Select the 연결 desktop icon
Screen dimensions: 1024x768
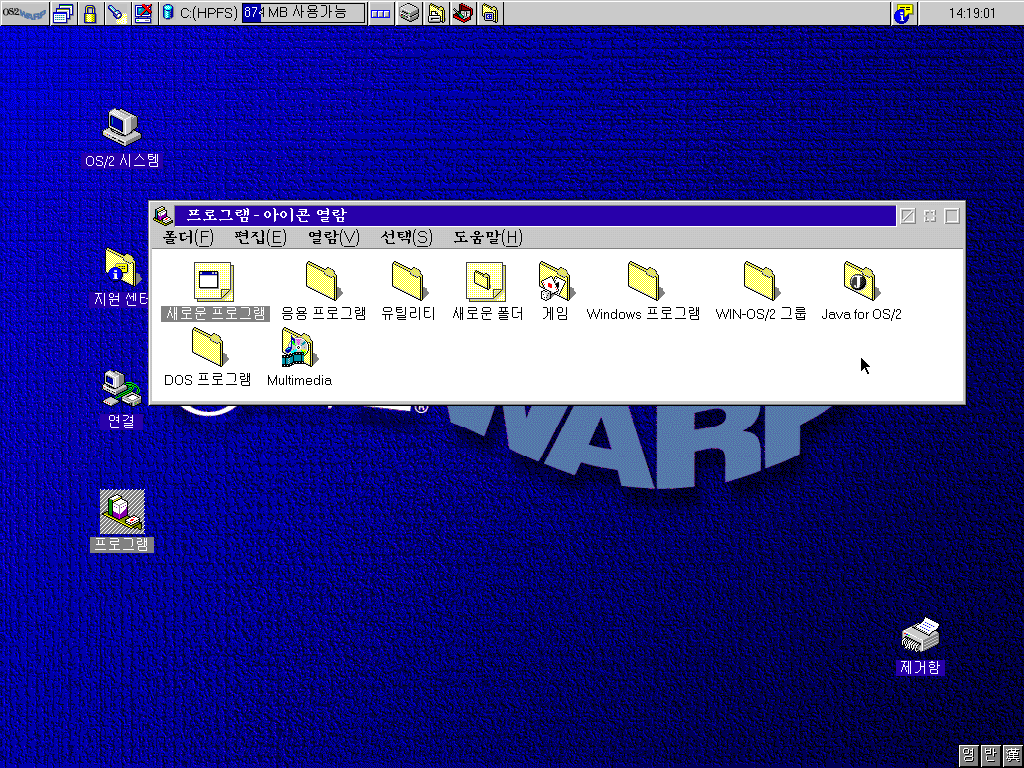coord(121,400)
